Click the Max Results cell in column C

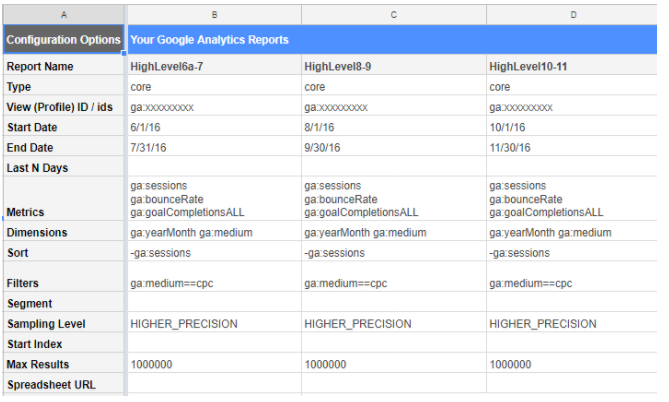tap(393, 364)
